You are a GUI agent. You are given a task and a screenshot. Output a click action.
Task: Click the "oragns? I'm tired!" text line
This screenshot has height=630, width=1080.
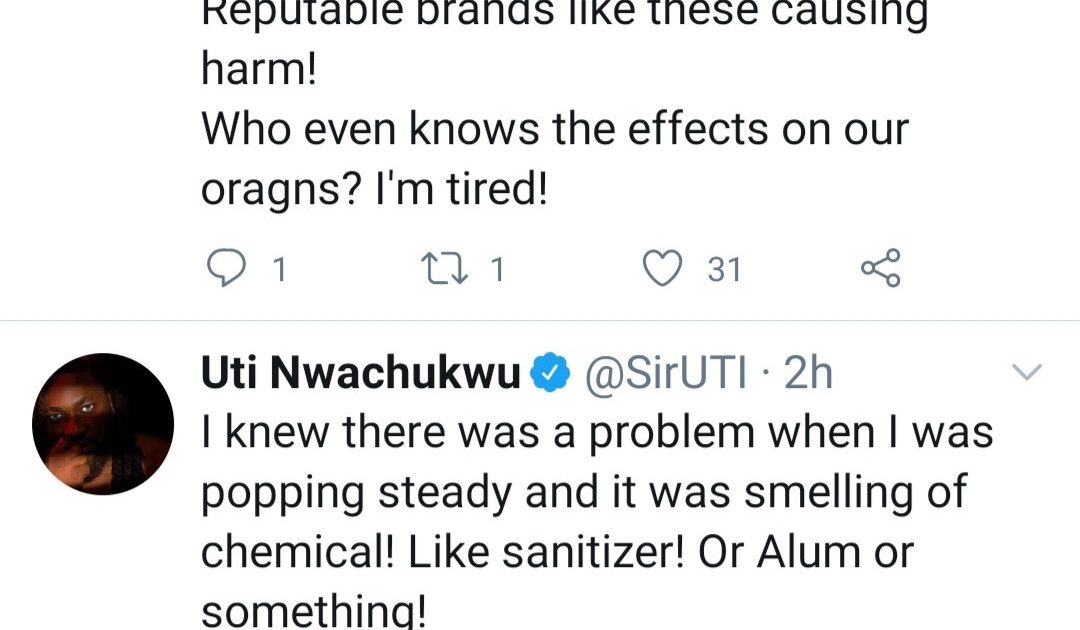click(x=375, y=190)
